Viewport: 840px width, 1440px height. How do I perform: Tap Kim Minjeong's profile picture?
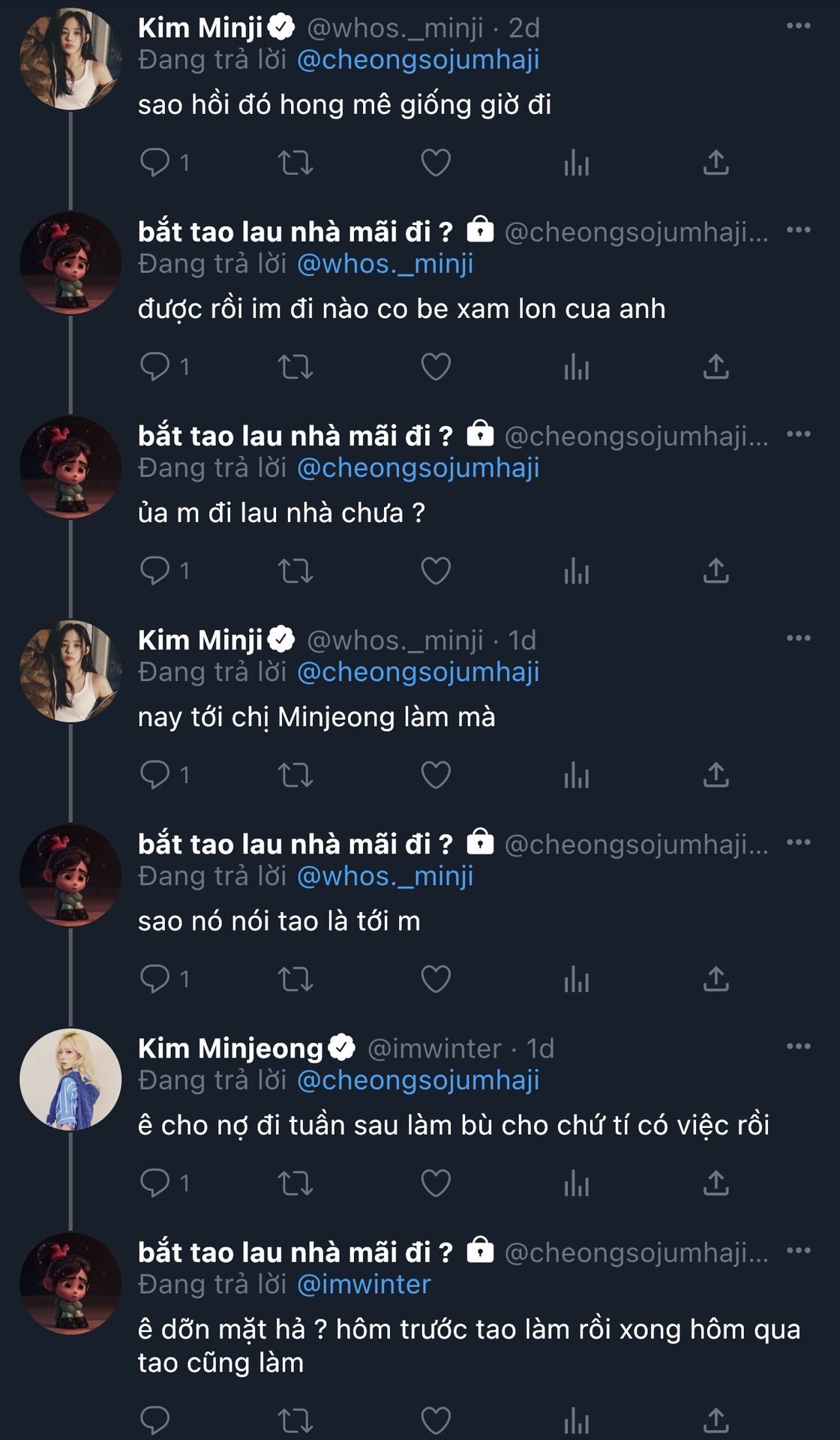coord(70,1079)
